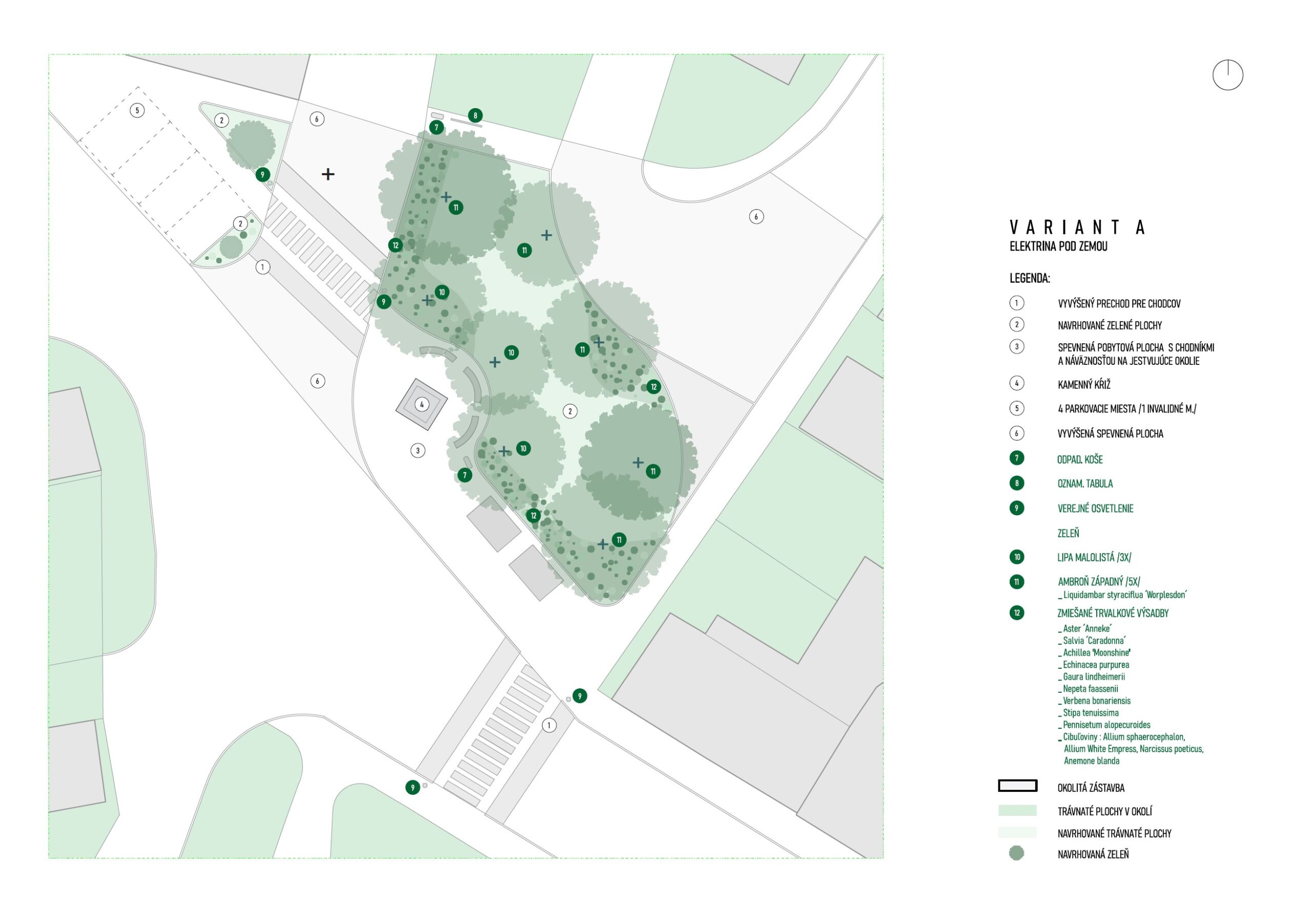This screenshot has width=1312, height=924.
Task: Click the north arrow compass symbol
Action: point(1227,75)
